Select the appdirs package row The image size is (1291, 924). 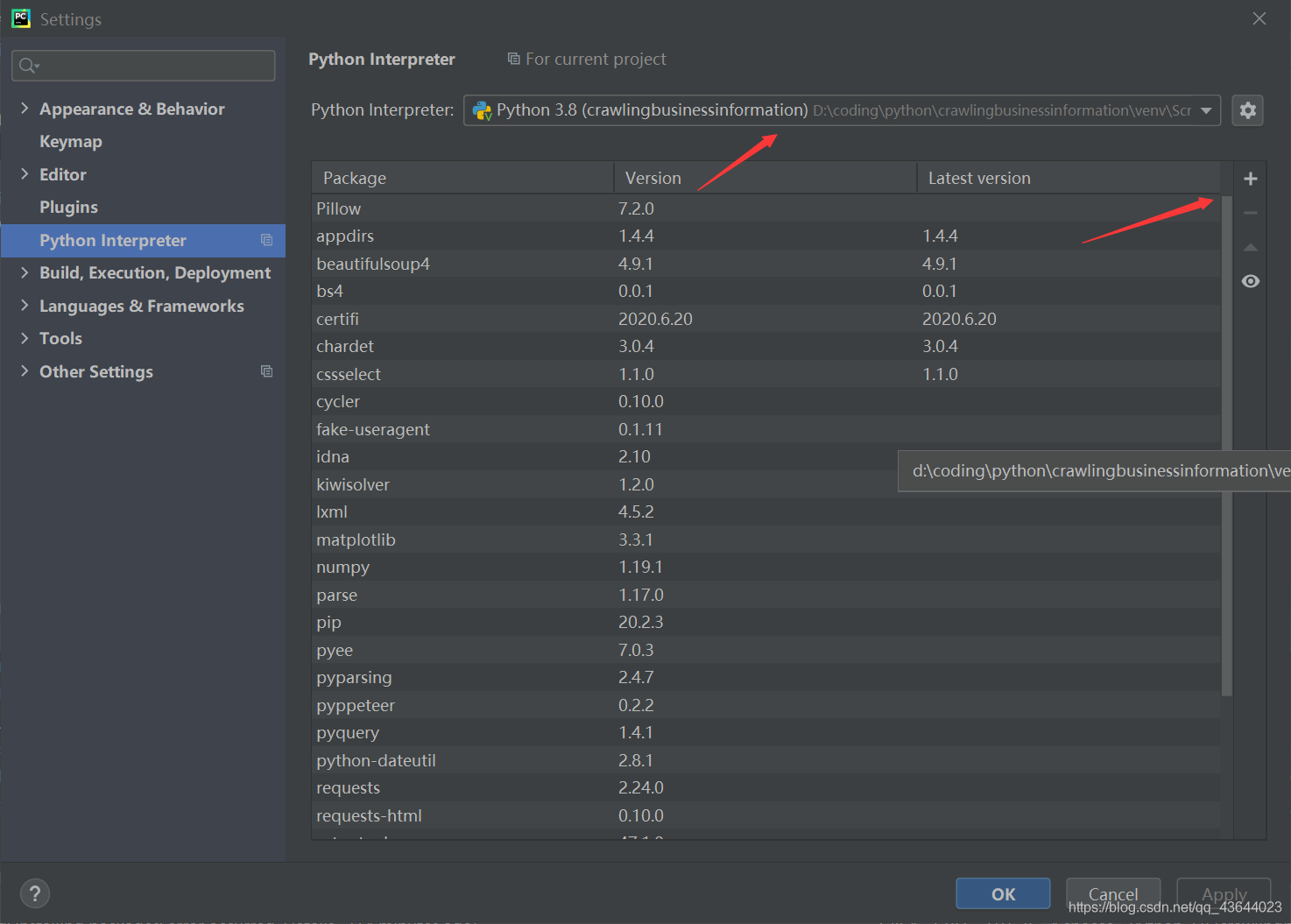coord(765,236)
